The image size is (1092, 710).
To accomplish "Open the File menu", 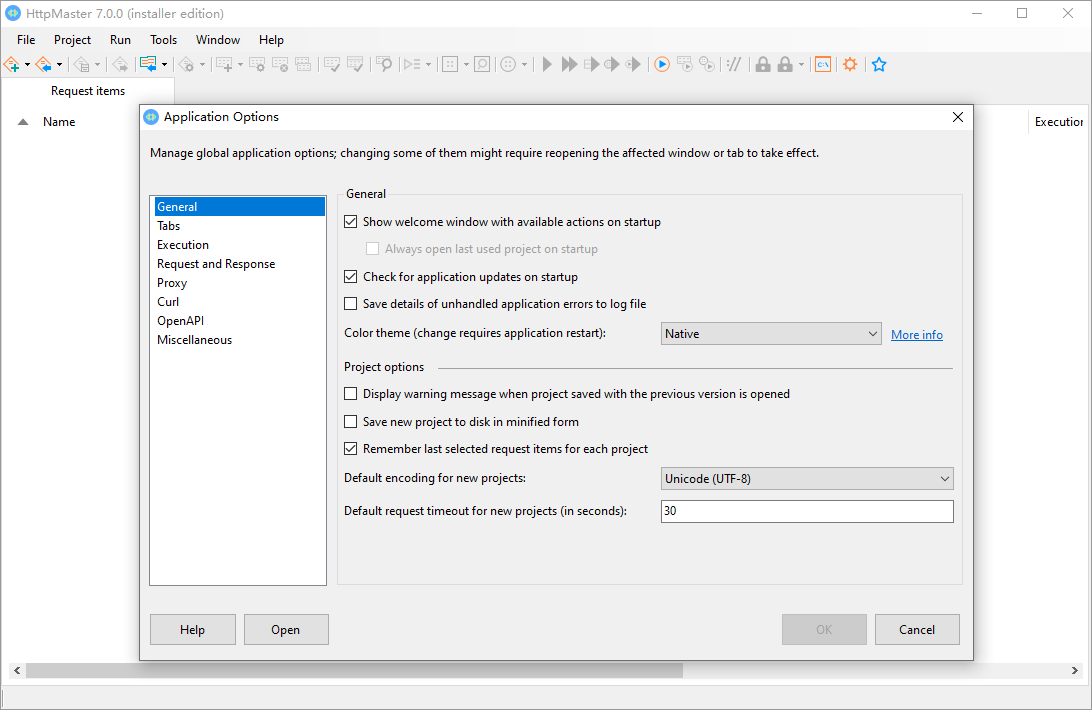I will click(26, 40).
